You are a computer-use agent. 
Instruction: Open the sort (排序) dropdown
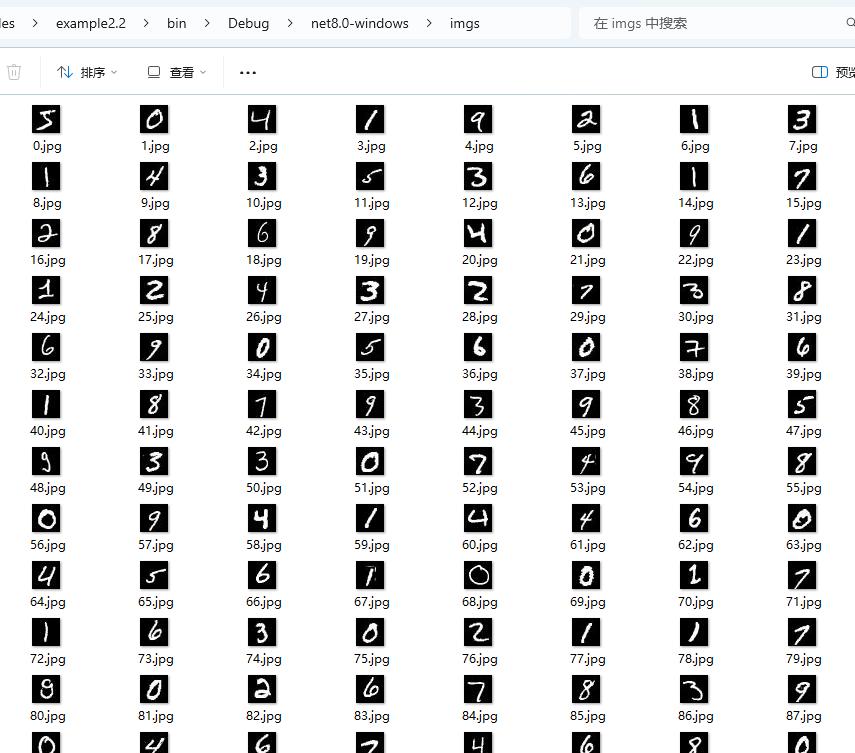[87, 72]
